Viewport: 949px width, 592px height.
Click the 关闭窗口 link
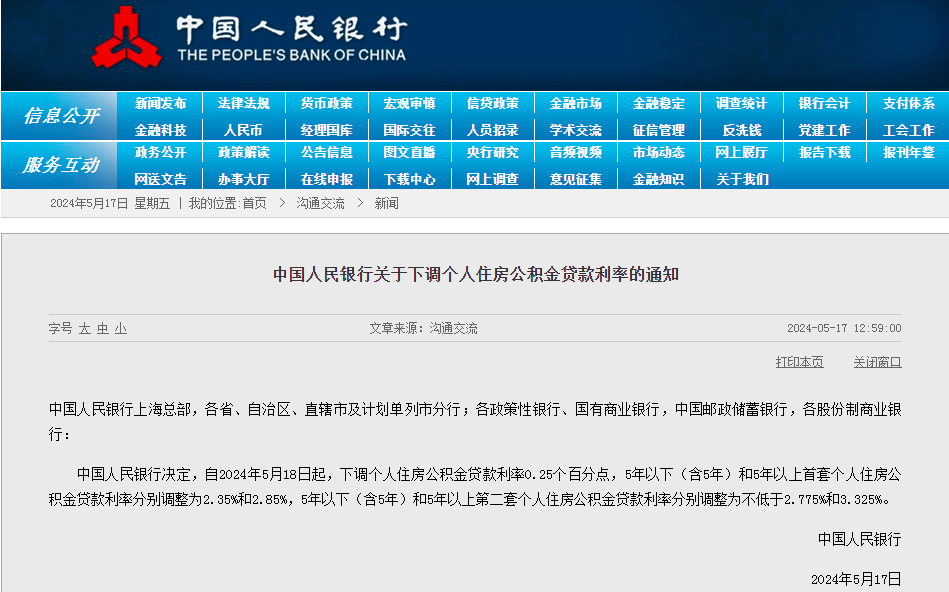click(875, 361)
